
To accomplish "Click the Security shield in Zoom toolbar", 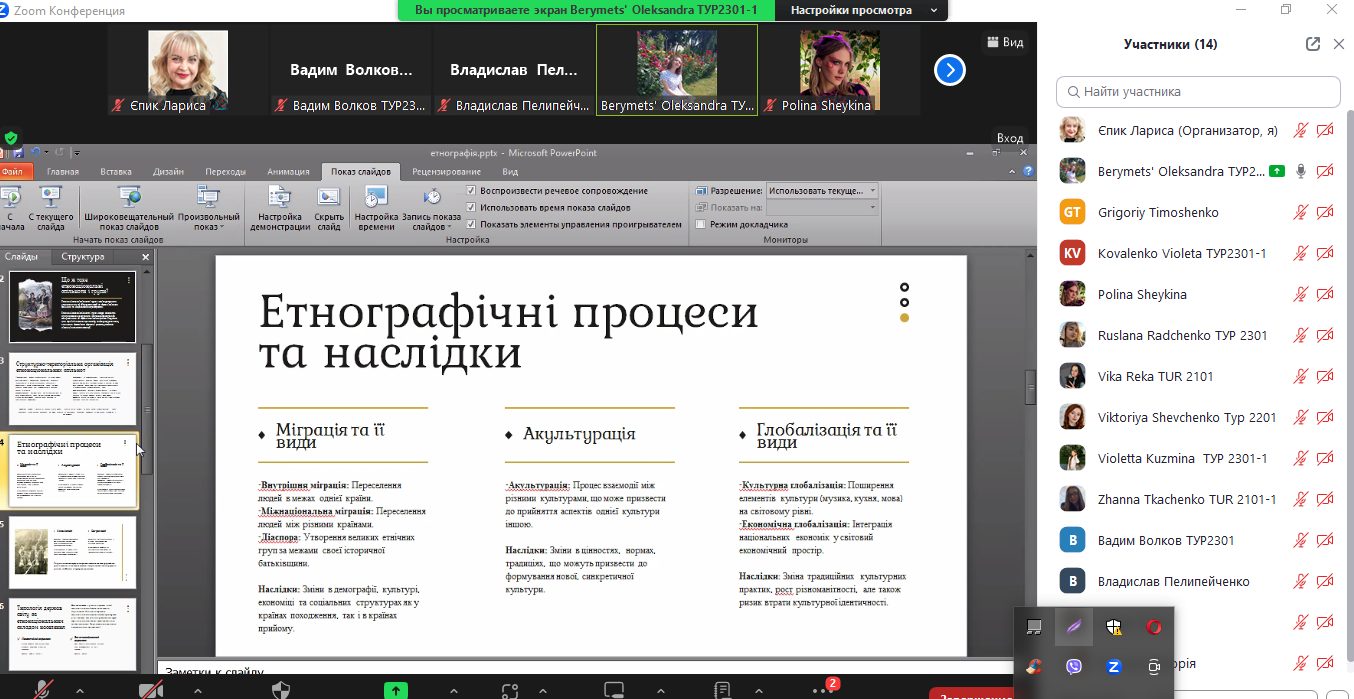I will tap(282, 690).
